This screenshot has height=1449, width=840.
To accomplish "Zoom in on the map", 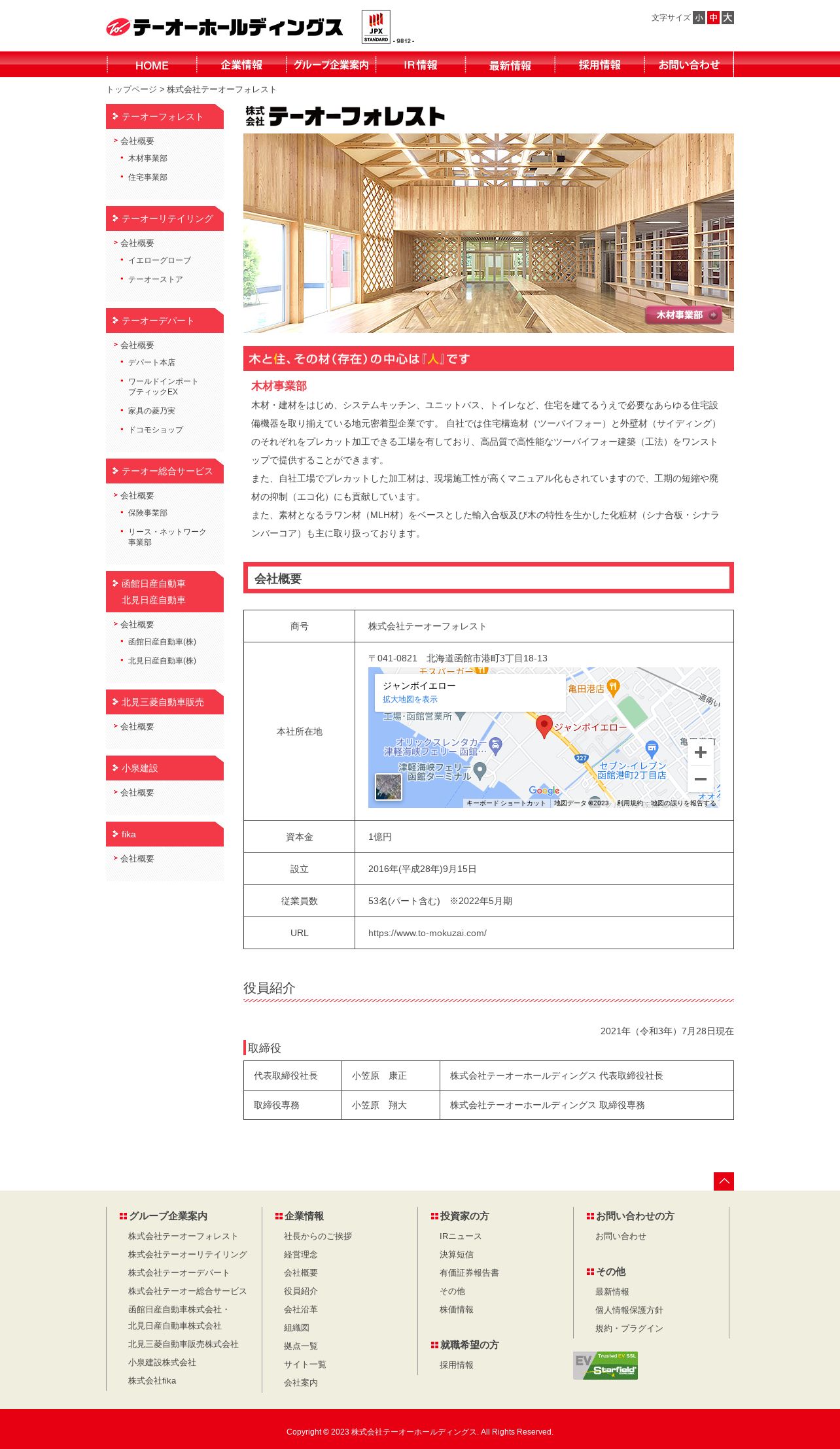I will [701, 752].
